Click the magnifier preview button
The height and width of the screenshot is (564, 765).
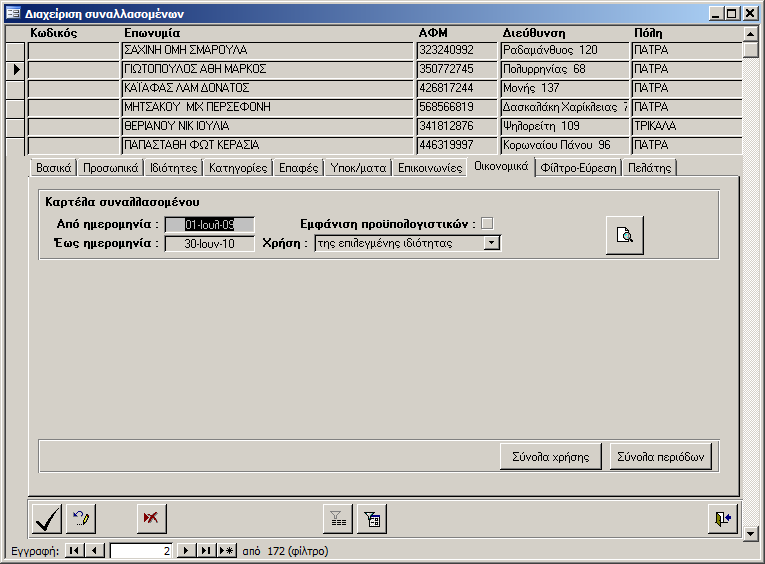pyautogui.click(x=624, y=235)
